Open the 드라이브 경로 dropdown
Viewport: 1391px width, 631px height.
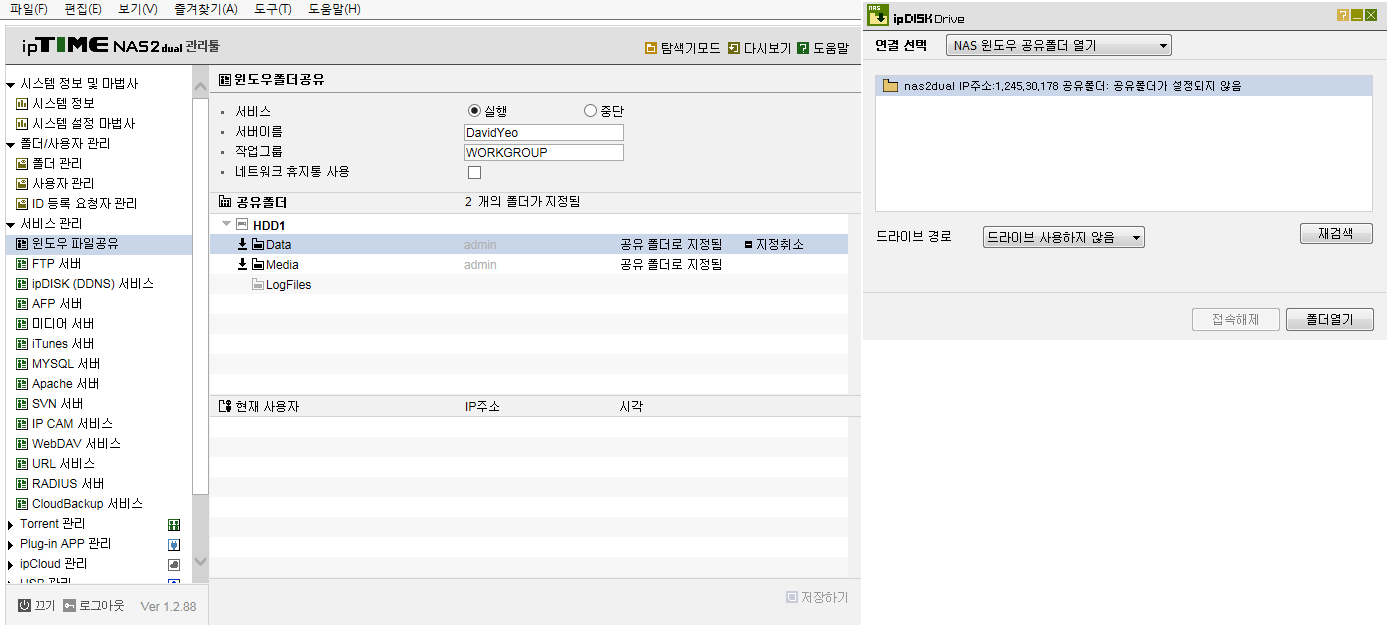(x=1063, y=238)
